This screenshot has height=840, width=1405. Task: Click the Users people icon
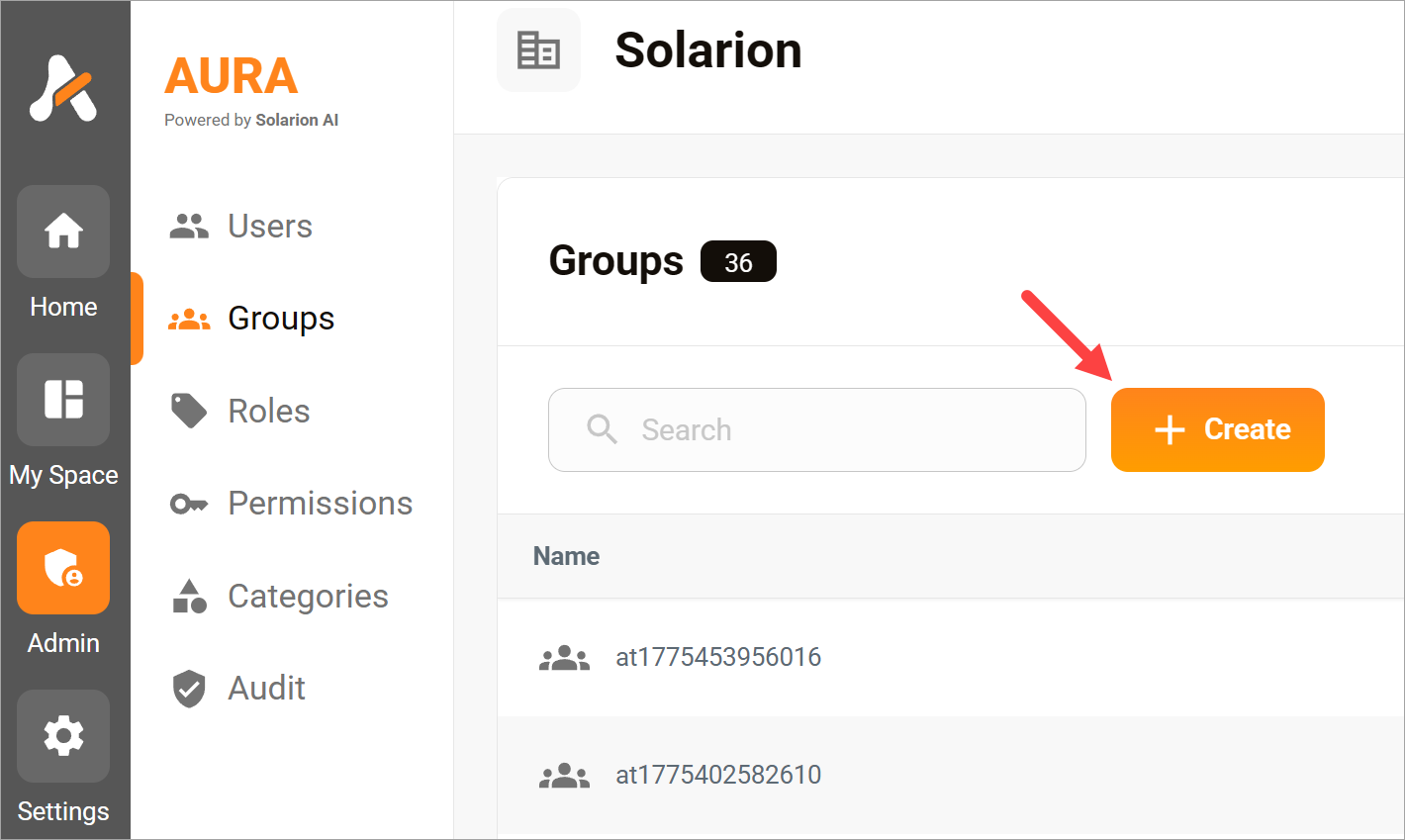pyautogui.click(x=189, y=227)
